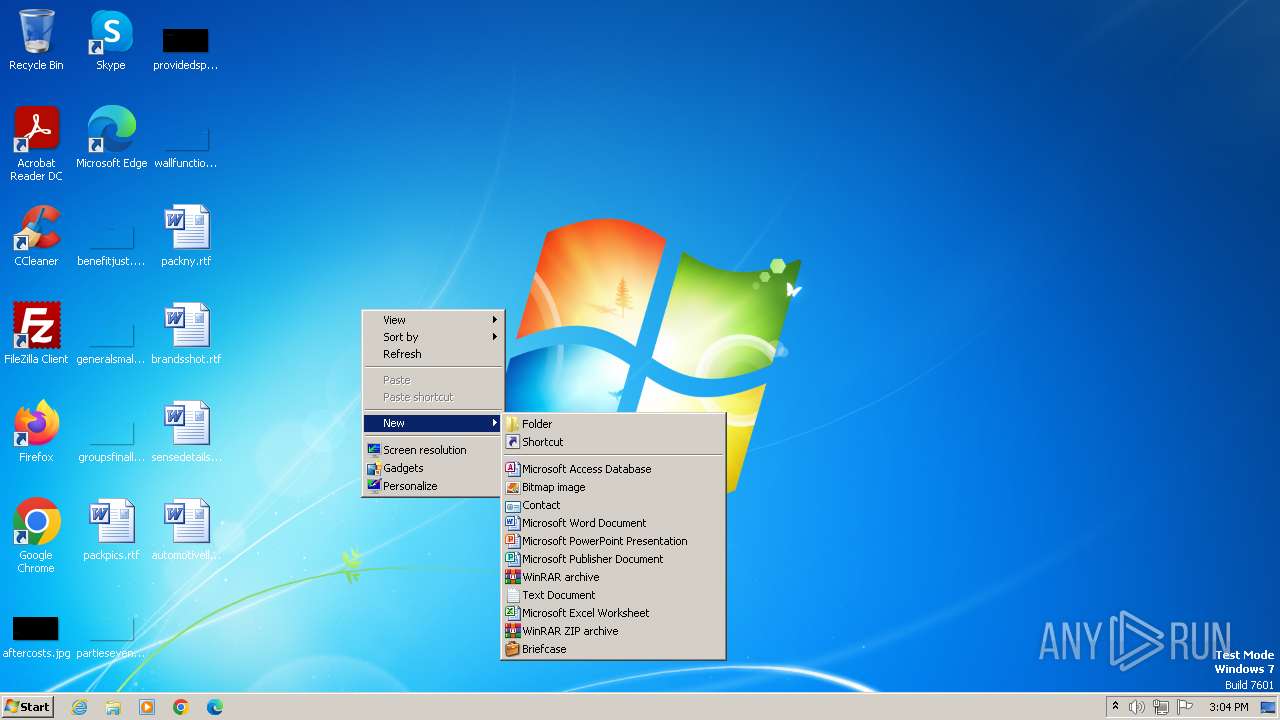The height and width of the screenshot is (720, 1280).
Task: Create a new Briefcase
Action: pyautogui.click(x=613, y=649)
